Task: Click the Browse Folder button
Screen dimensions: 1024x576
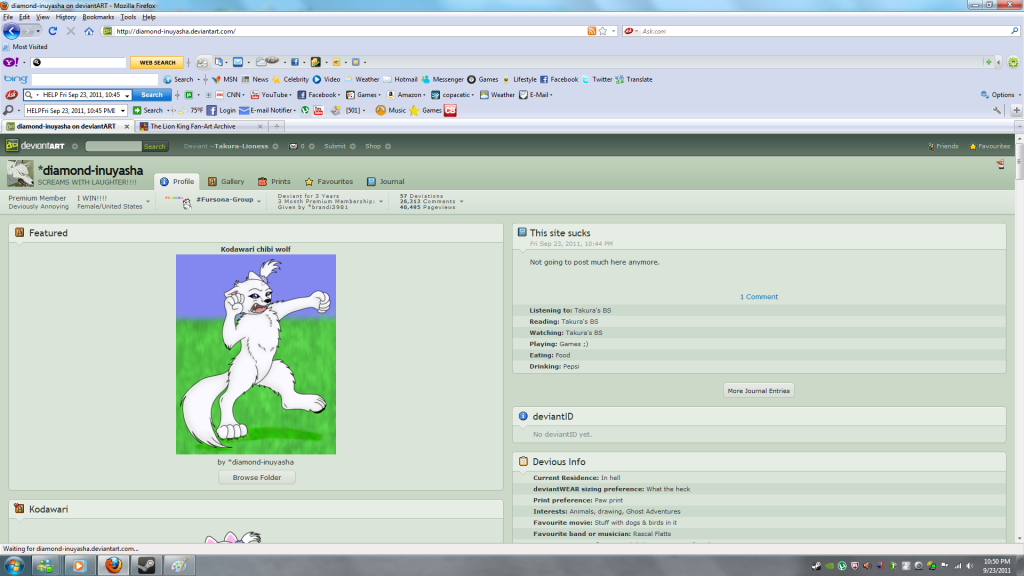Action: [x=257, y=477]
